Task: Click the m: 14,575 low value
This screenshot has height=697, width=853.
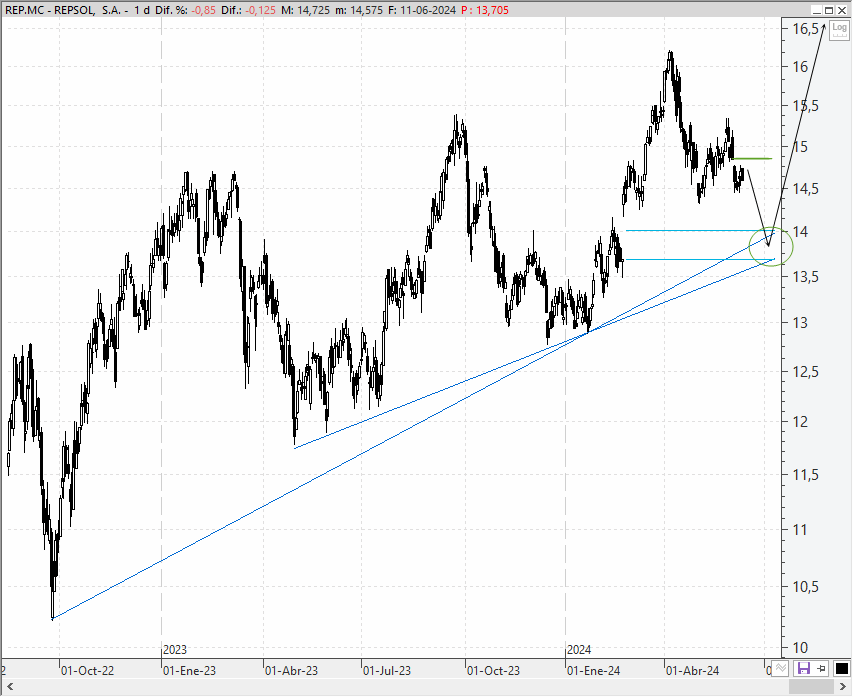Action: point(358,10)
